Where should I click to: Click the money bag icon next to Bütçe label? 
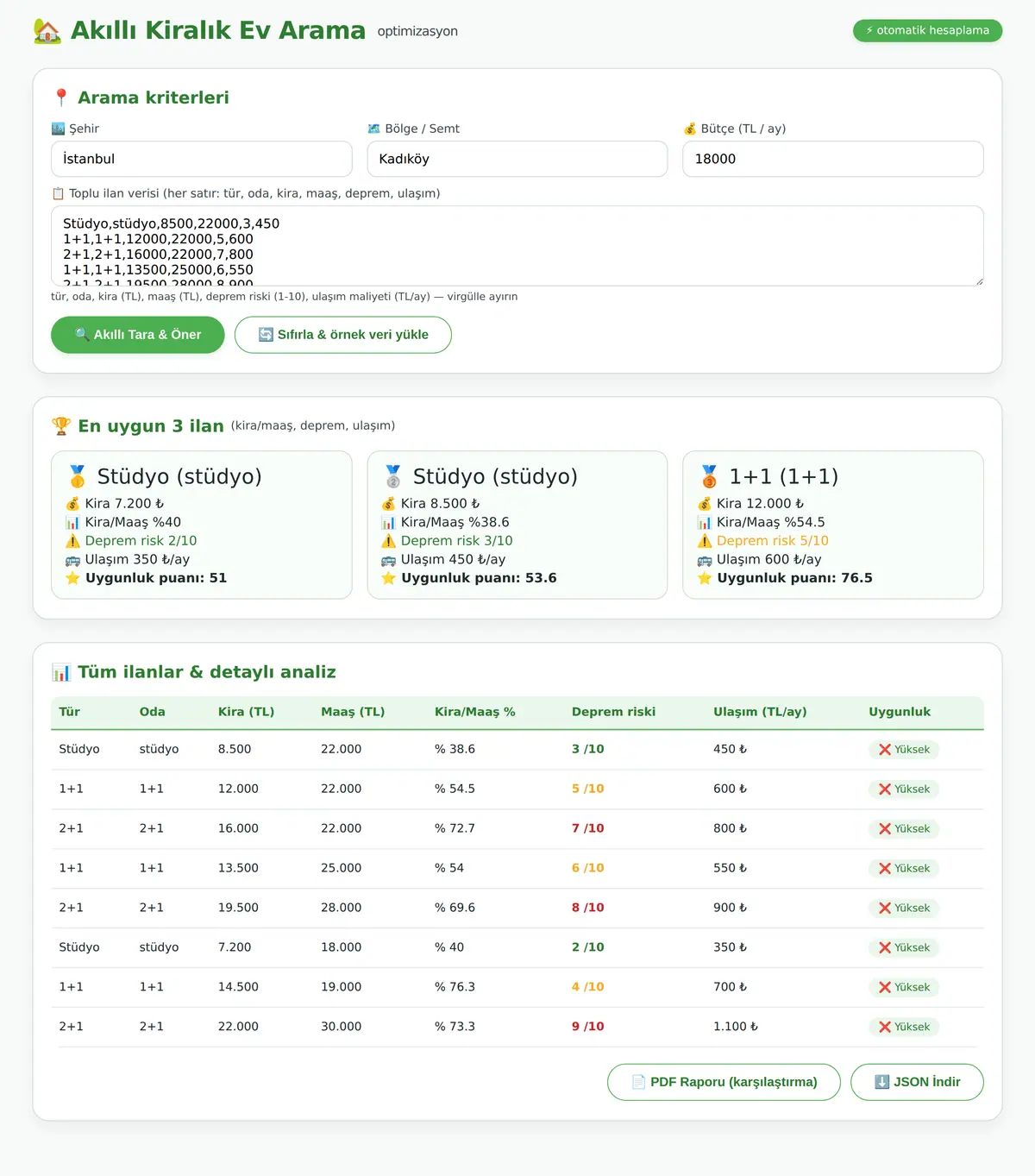coord(690,129)
